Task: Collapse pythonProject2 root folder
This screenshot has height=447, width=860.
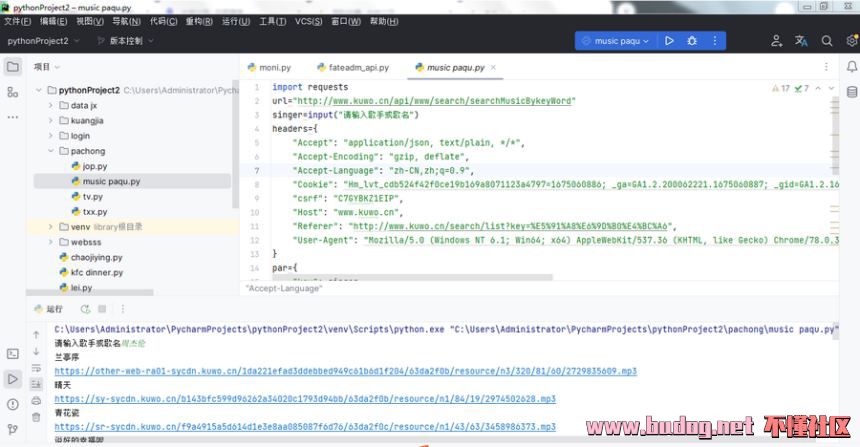Action: 38,90
